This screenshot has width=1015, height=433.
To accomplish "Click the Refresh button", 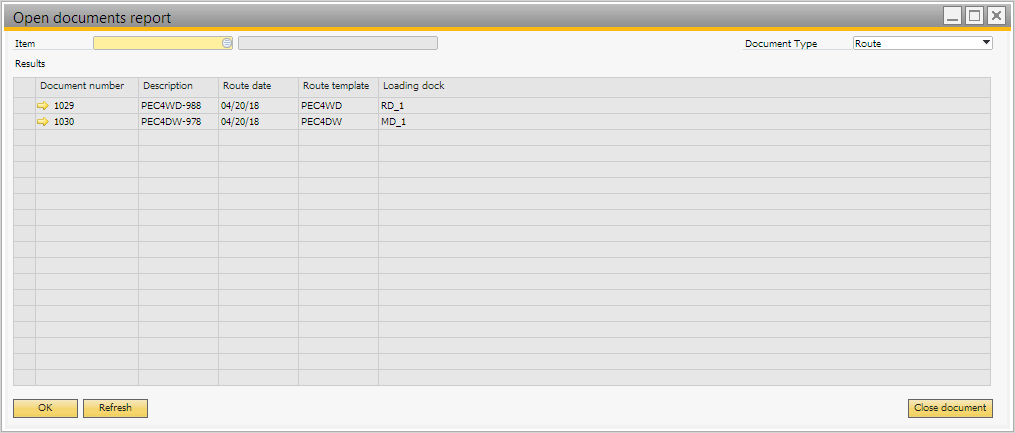I will pos(115,408).
